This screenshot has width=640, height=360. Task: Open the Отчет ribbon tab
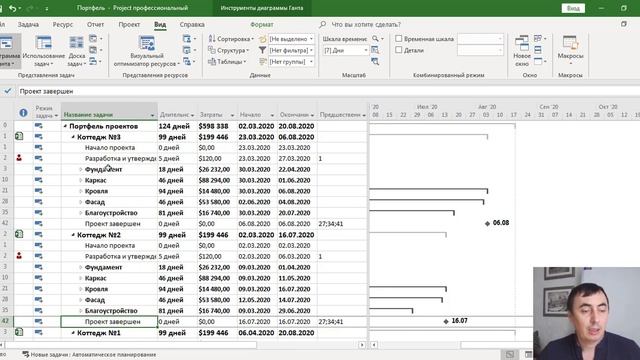click(95, 24)
